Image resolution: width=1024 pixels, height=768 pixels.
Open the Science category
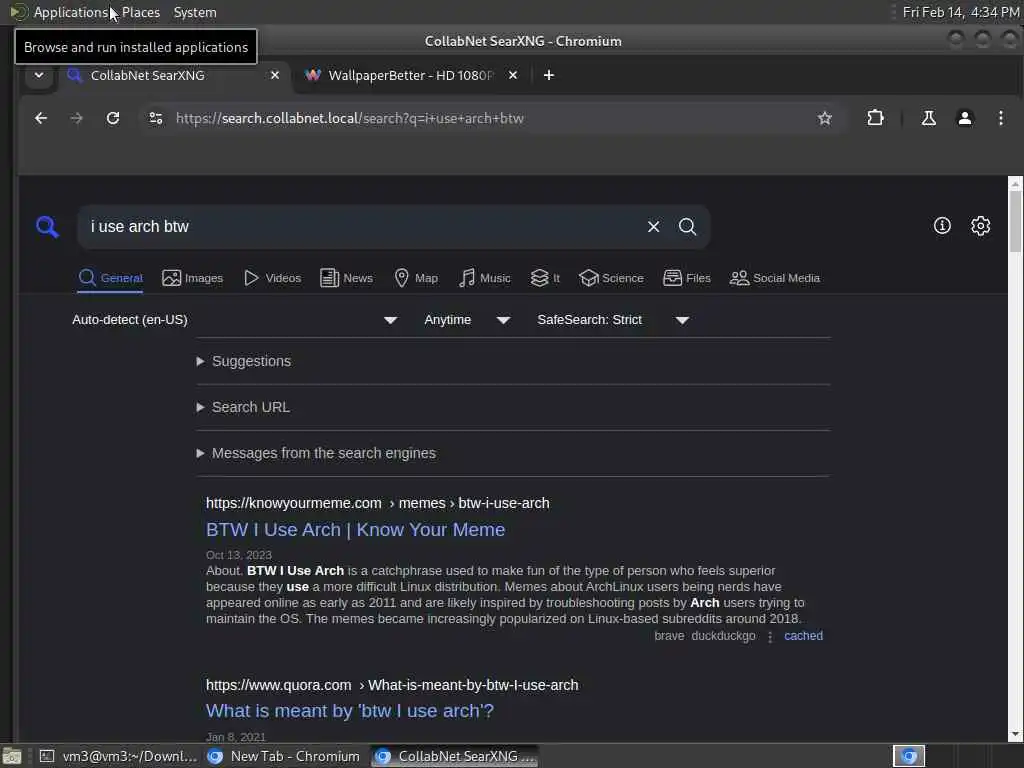pyautogui.click(x=612, y=278)
